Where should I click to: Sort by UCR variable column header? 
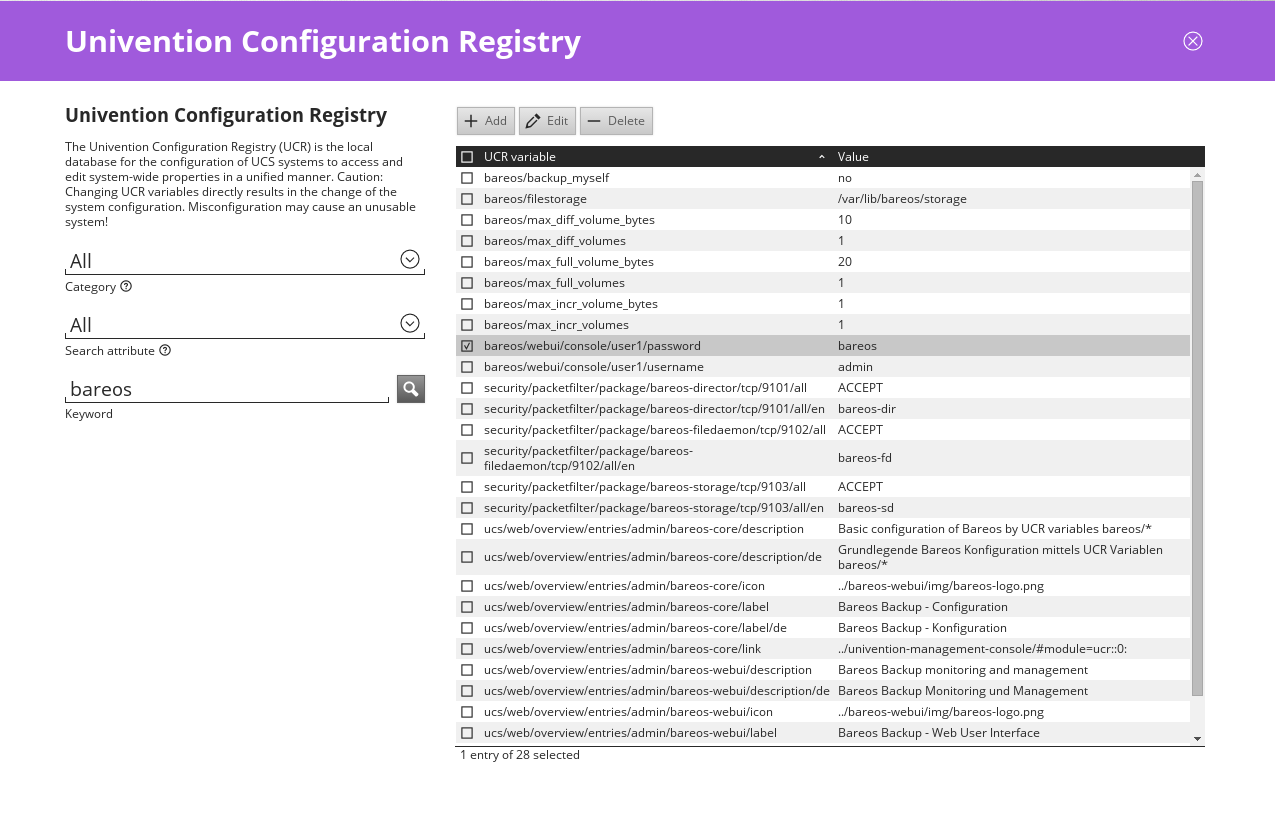point(655,157)
